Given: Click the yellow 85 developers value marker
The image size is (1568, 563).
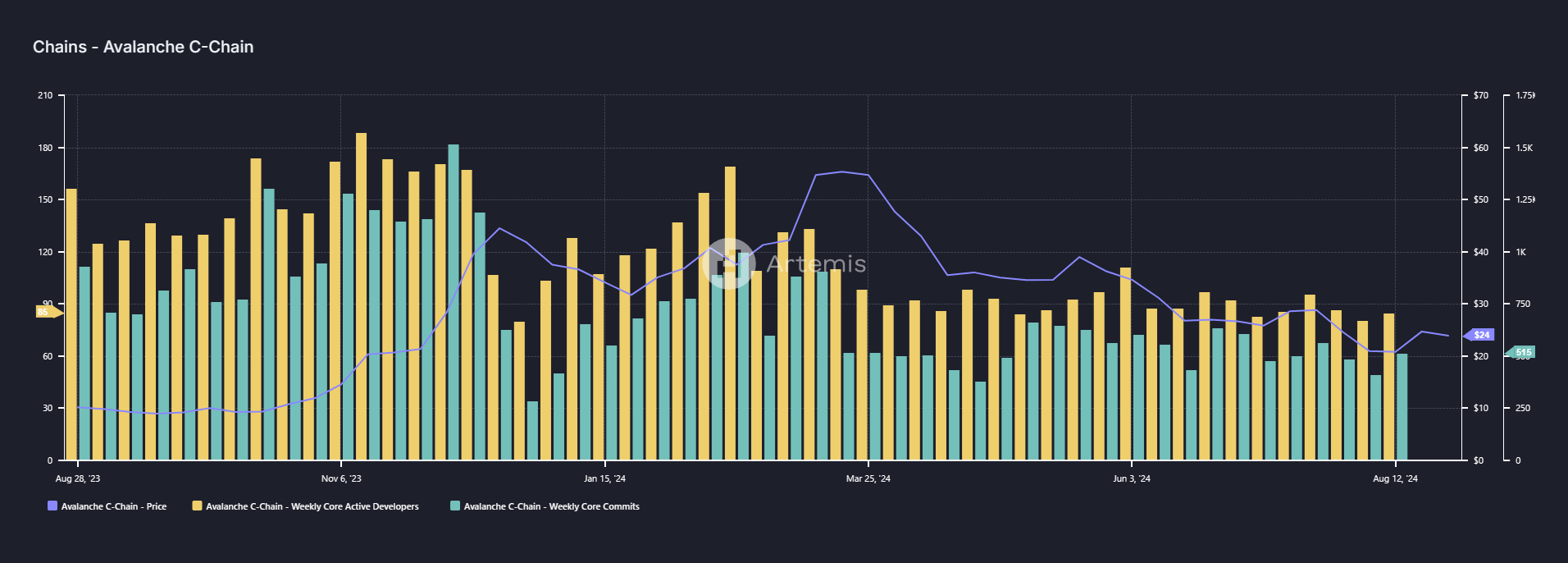Looking at the screenshot, I should click(x=48, y=312).
